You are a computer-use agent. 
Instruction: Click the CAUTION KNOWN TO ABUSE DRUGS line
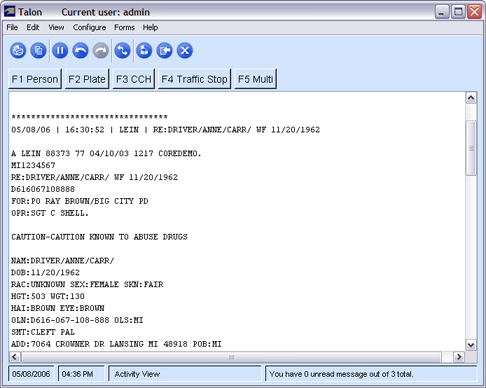[99, 237]
